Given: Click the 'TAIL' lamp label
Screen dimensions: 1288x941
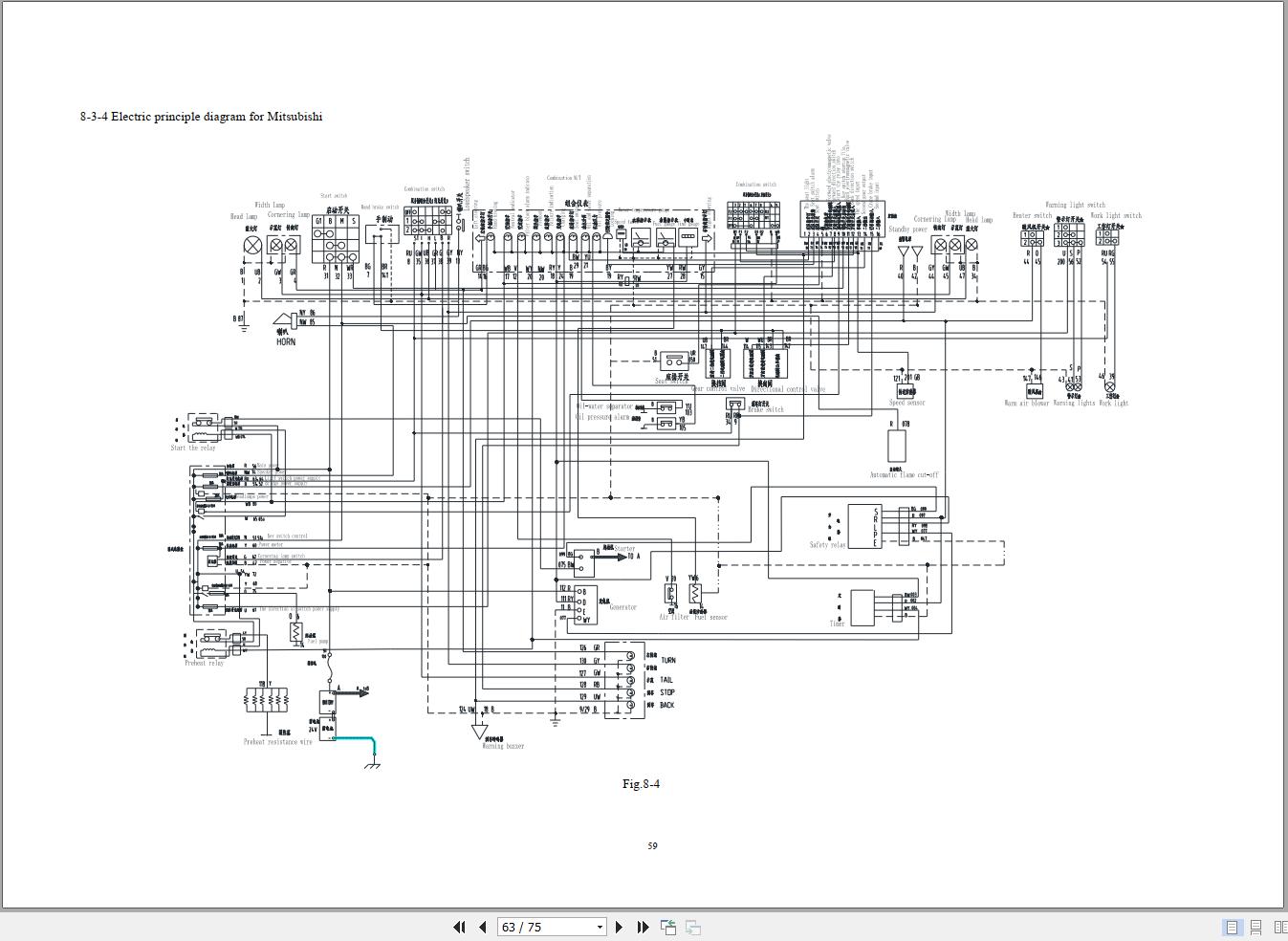Looking at the screenshot, I should [666, 679].
